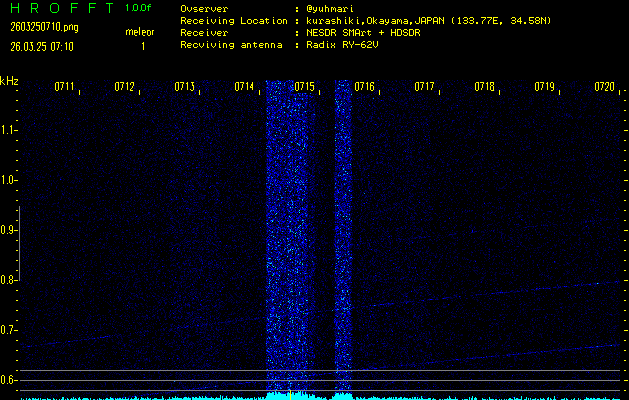Click the 0715 time marker
629x400 pixels.
click(x=305, y=87)
